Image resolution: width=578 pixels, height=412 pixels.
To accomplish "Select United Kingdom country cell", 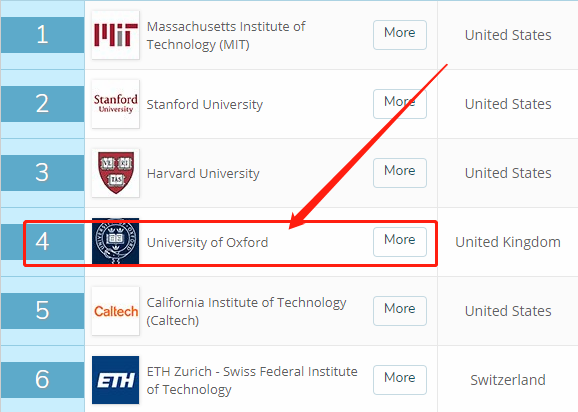I will pyautogui.click(x=508, y=242).
